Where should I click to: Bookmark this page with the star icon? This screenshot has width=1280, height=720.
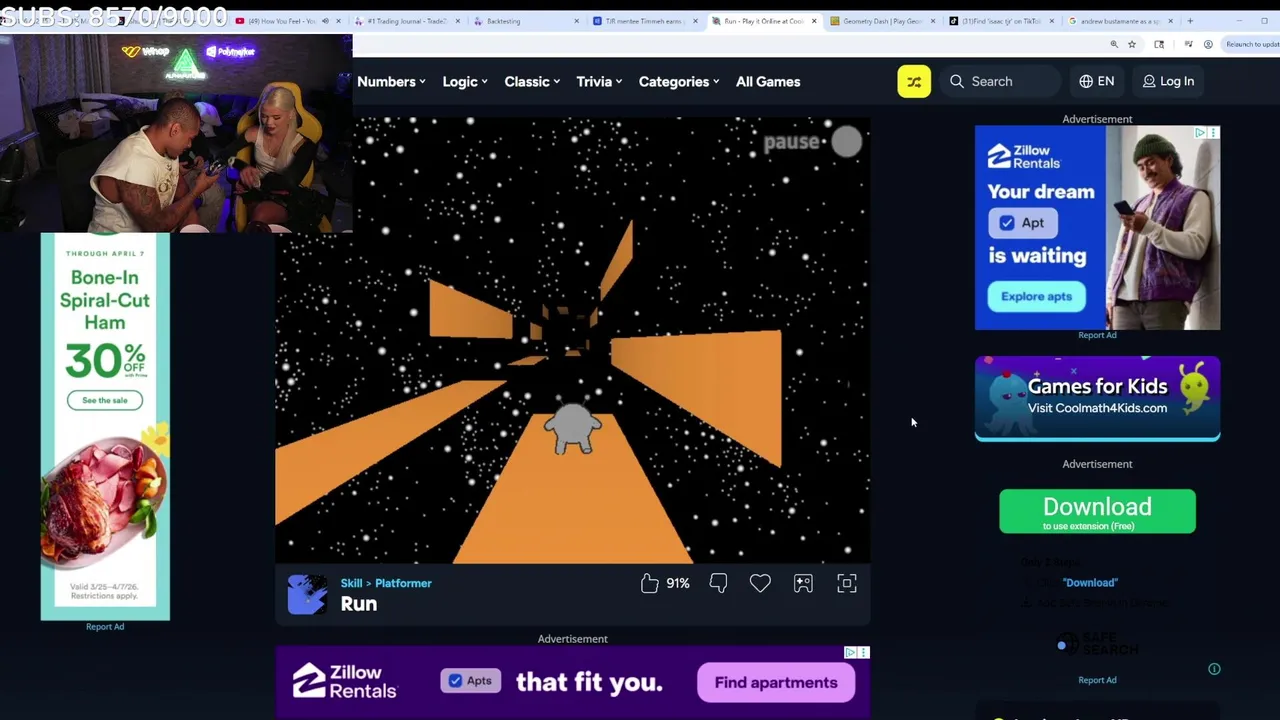1132,44
